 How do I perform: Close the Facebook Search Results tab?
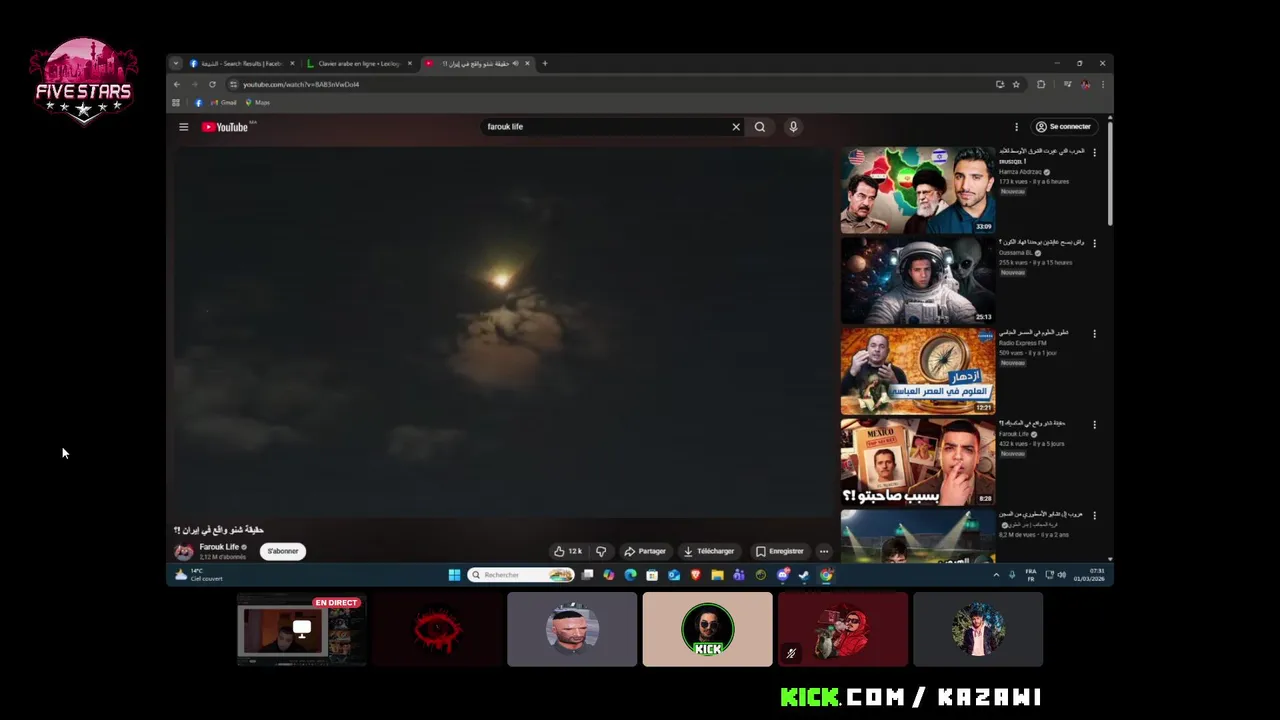click(292, 63)
